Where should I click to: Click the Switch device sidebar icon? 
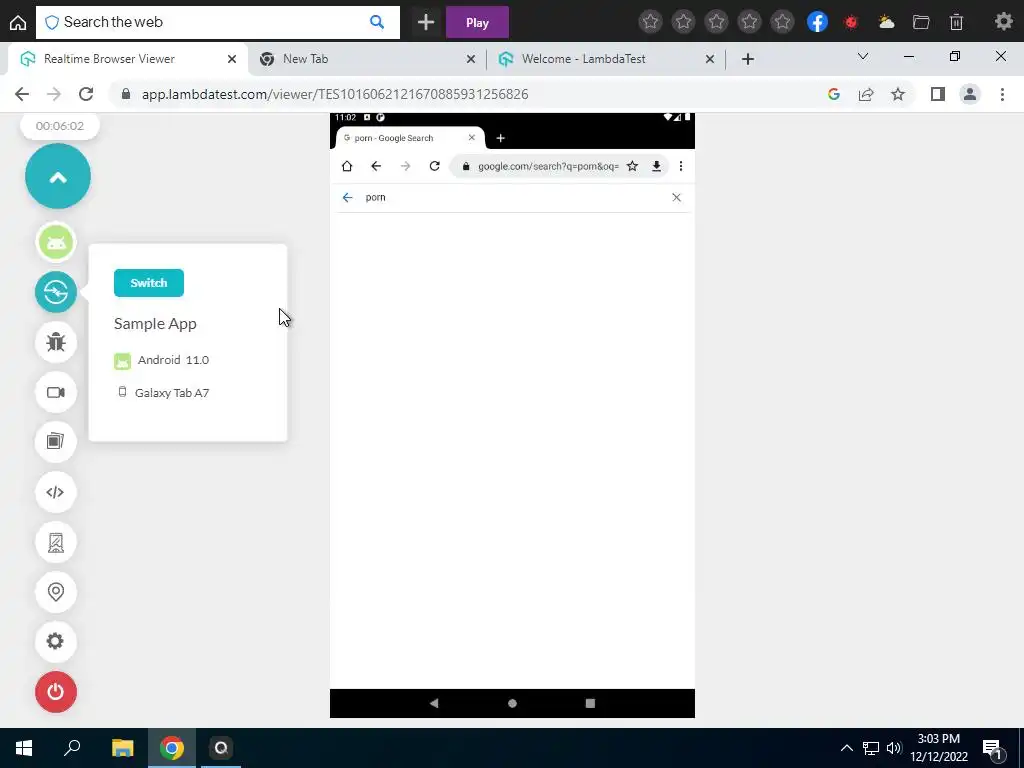pos(56,292)
